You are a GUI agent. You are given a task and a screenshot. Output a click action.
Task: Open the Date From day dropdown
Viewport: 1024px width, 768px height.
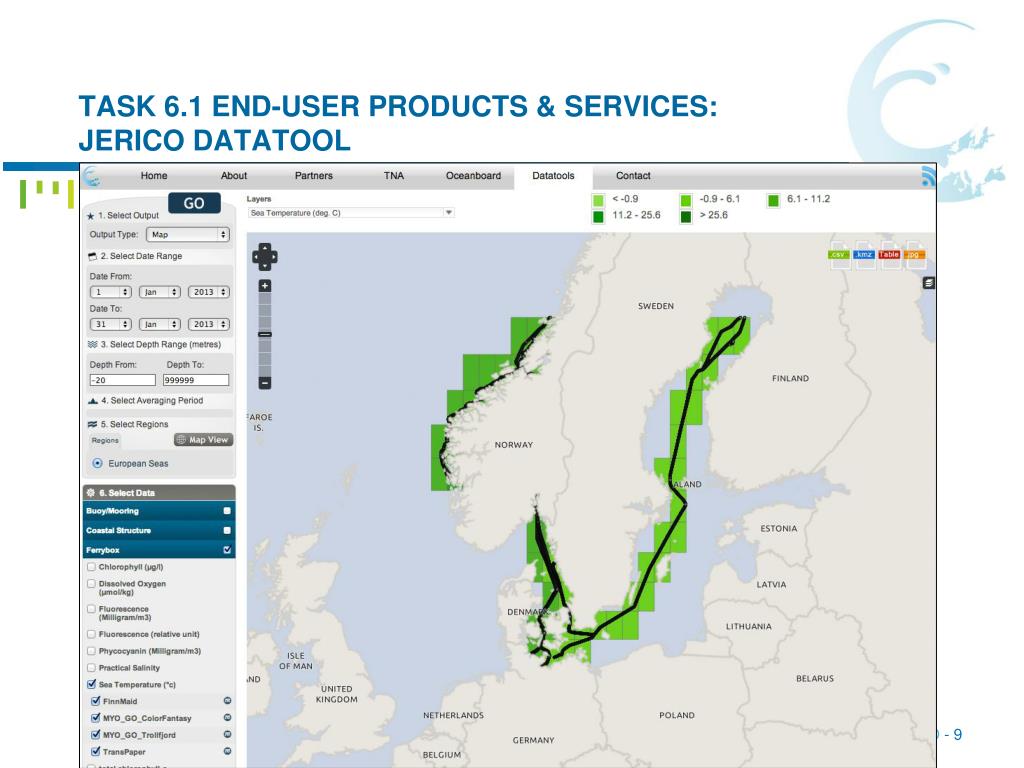click(x=110, y=292)
